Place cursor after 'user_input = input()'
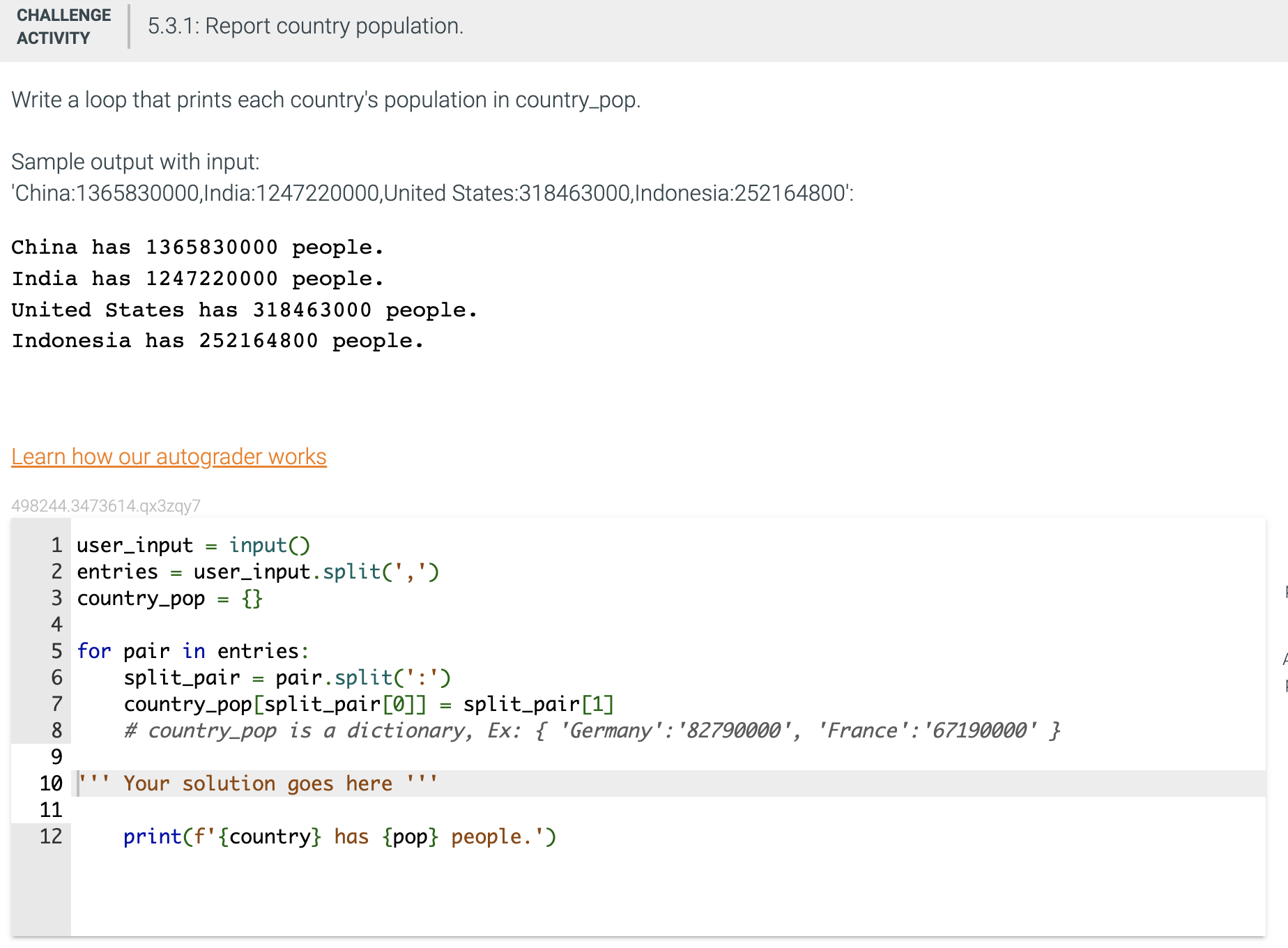Image resolution: width=1288 pixels, height=948 pixels. click(x=312, y=545)
